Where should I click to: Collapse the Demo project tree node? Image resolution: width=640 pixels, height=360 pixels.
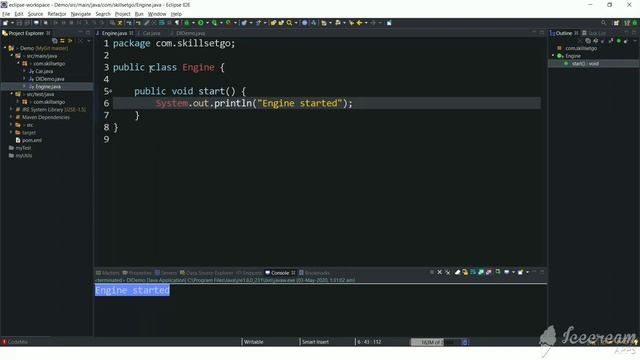(5, 48)
